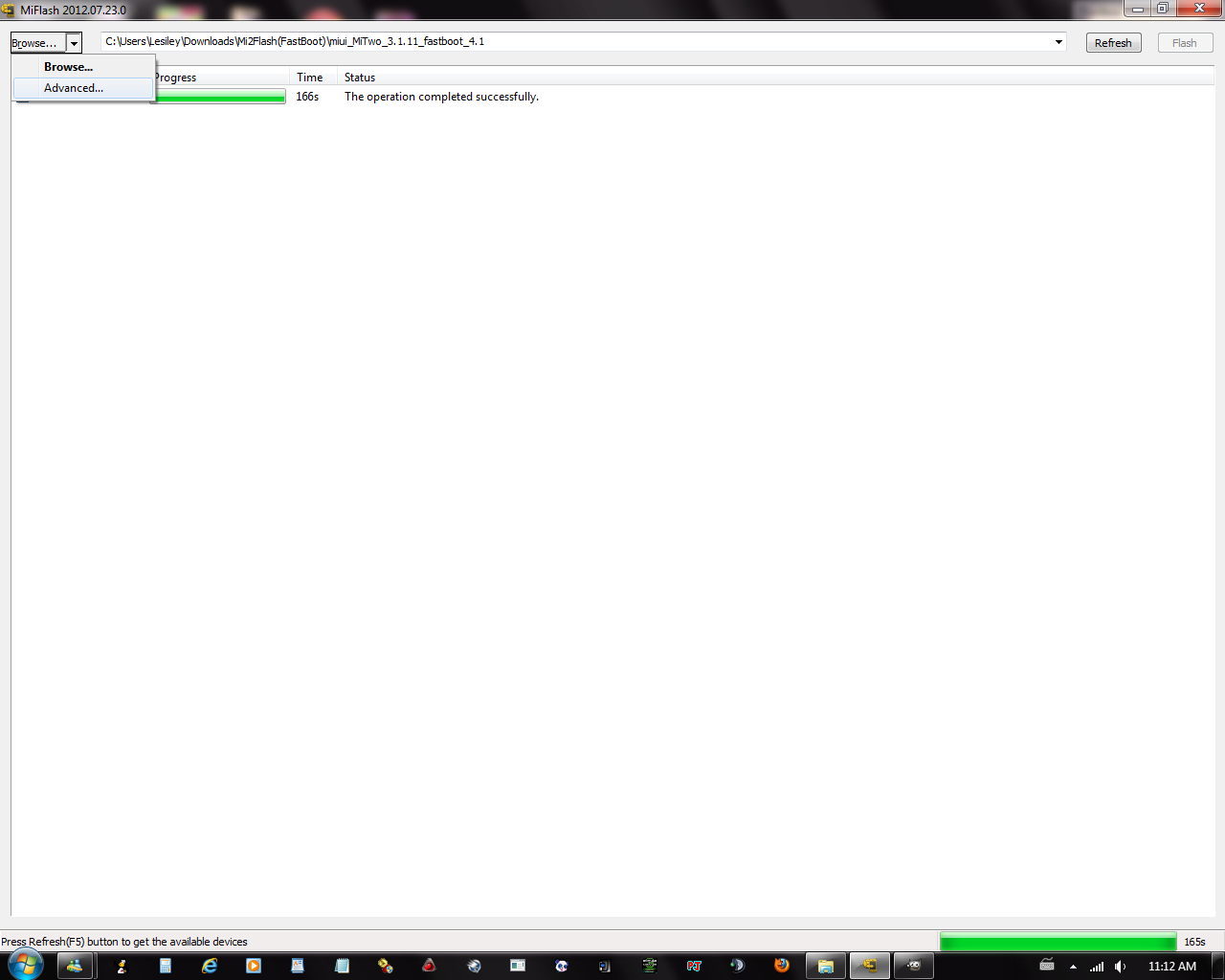Open Windows Explorer folder icon in taskbar

826,966
